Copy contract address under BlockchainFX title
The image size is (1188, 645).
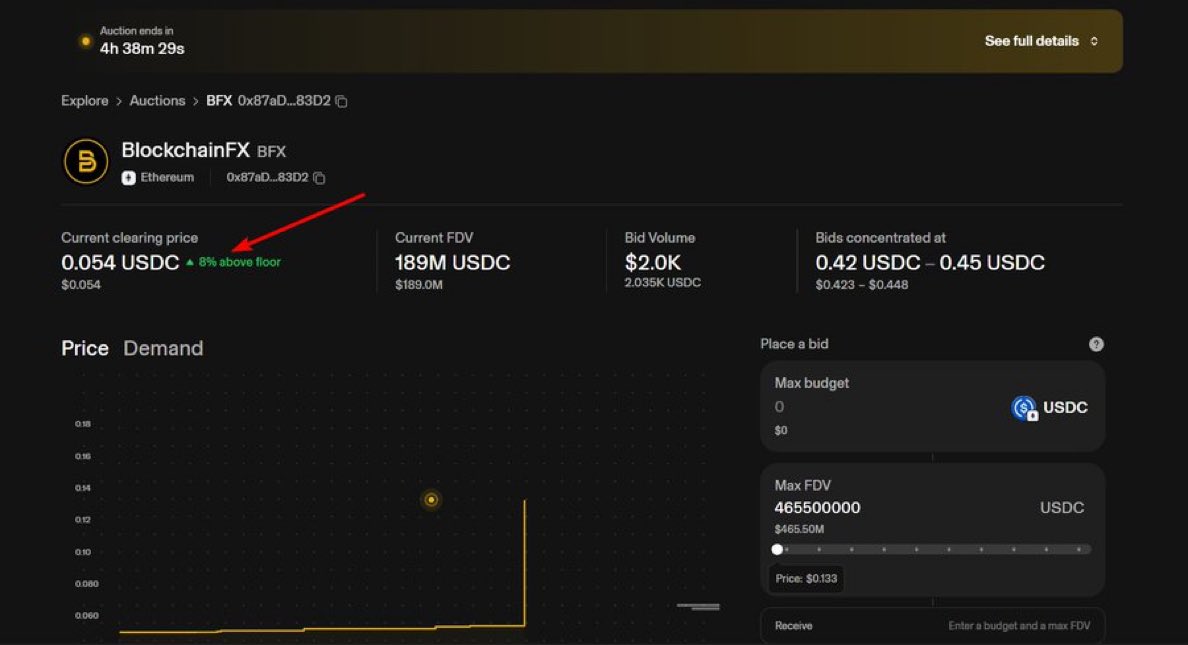(319, 177)
